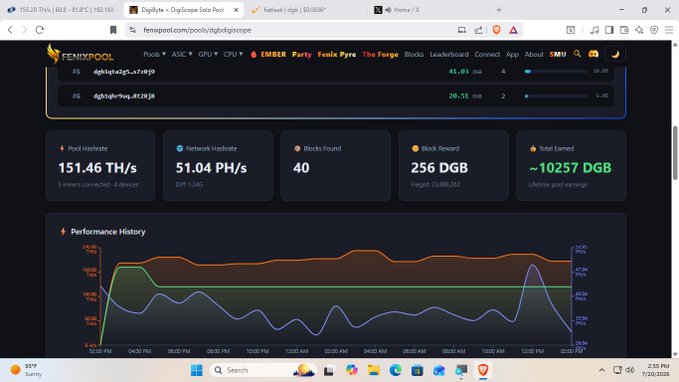
Task: Go to the Blocks page
Action: click(x=414, y=54)
